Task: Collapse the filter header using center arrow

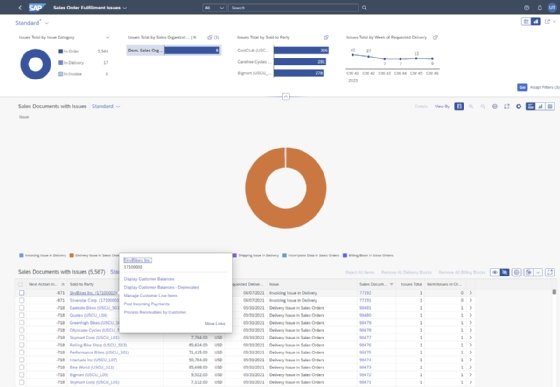Action: [x=286, y=97]
